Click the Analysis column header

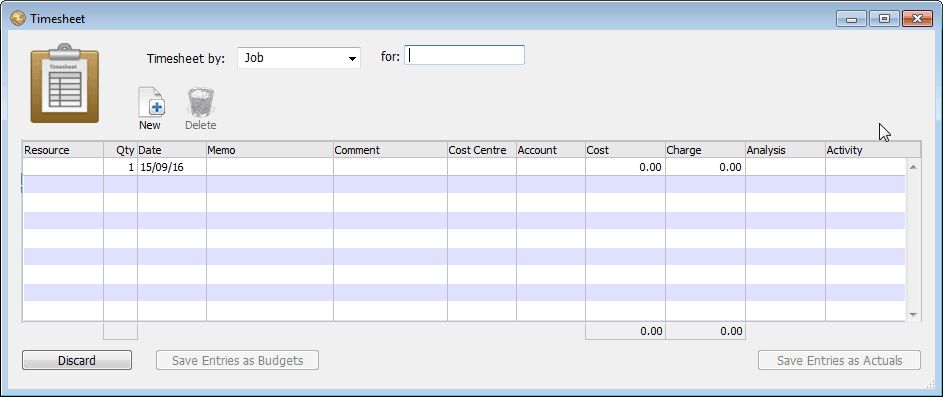785,150
